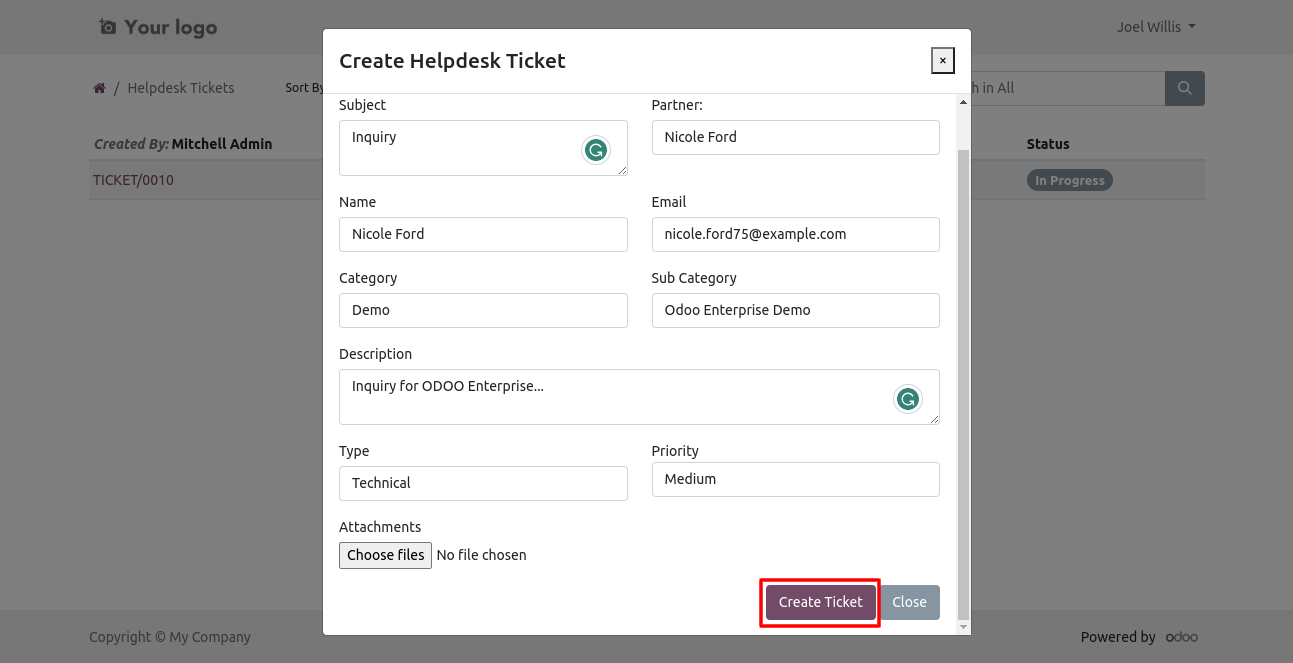Click the search magnifier button
Image resolution: width=1293 pixels, height=663 pixels.
point(1185,88)
